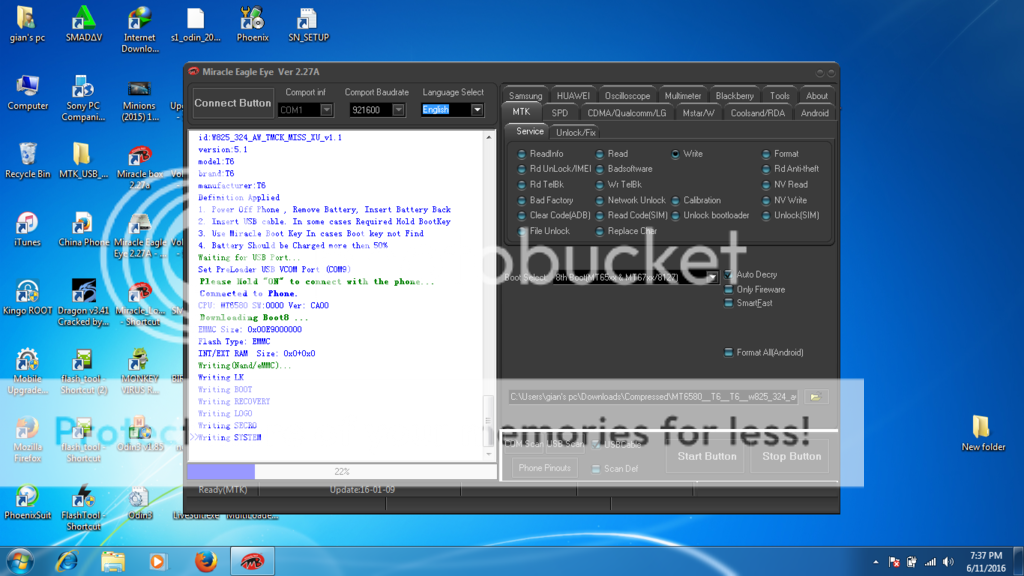This screenshot has height=576, width=1024.
Task: Expand the Language Select dropdown
Action: [477, 110]
